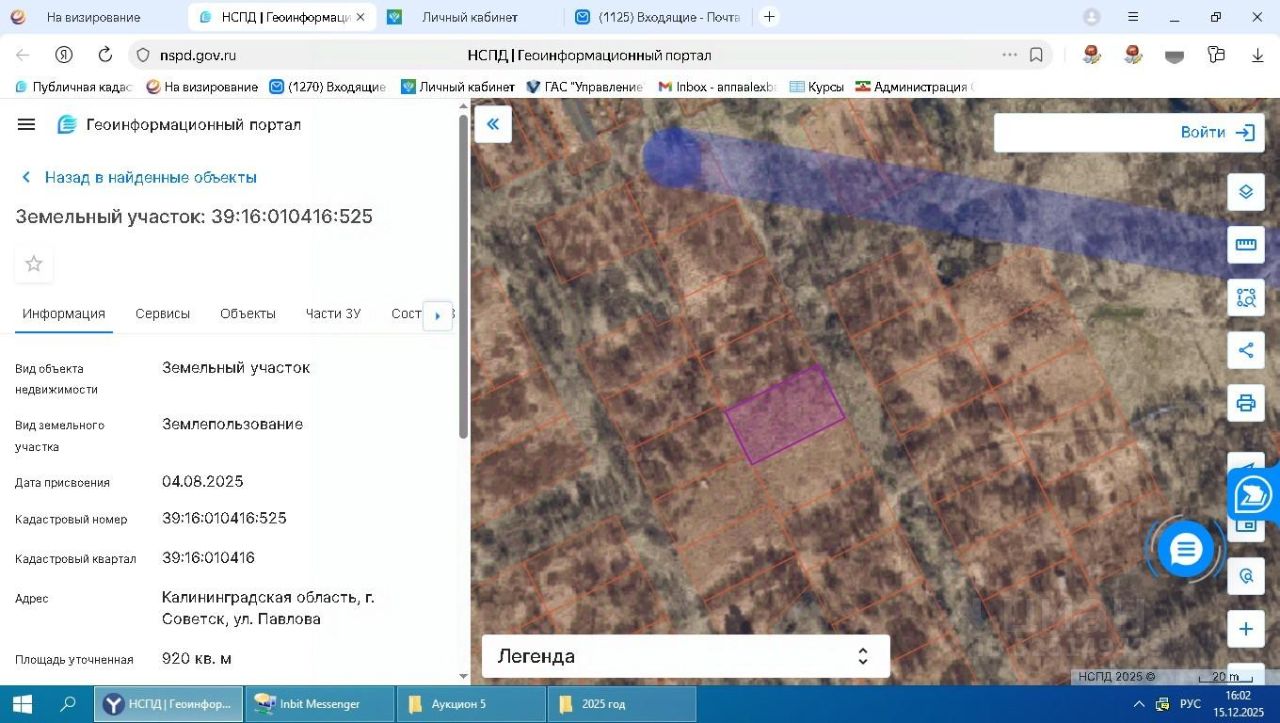Open the blue floating side widget
The height and width of the screenshot is (723, 1280).
click(1254, 494)
